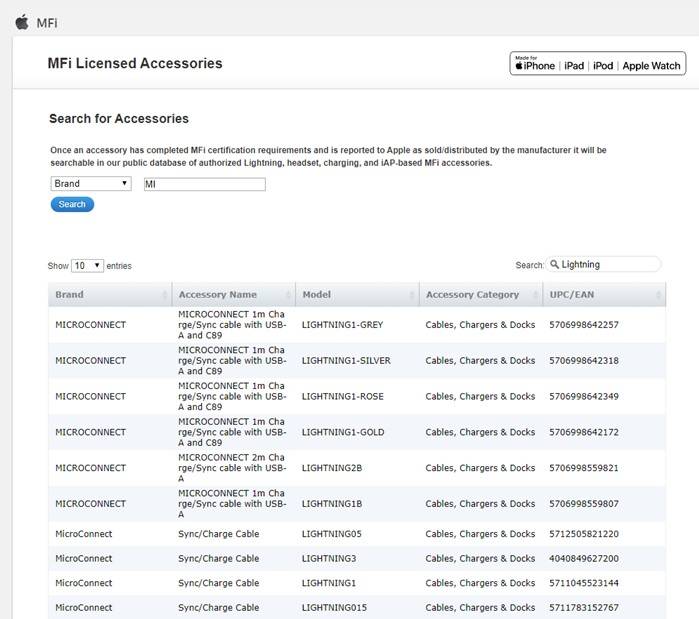
Task: Click MICROCONNECT brand in LIGHTNING1-GREY row
Action: coord(90,325)
